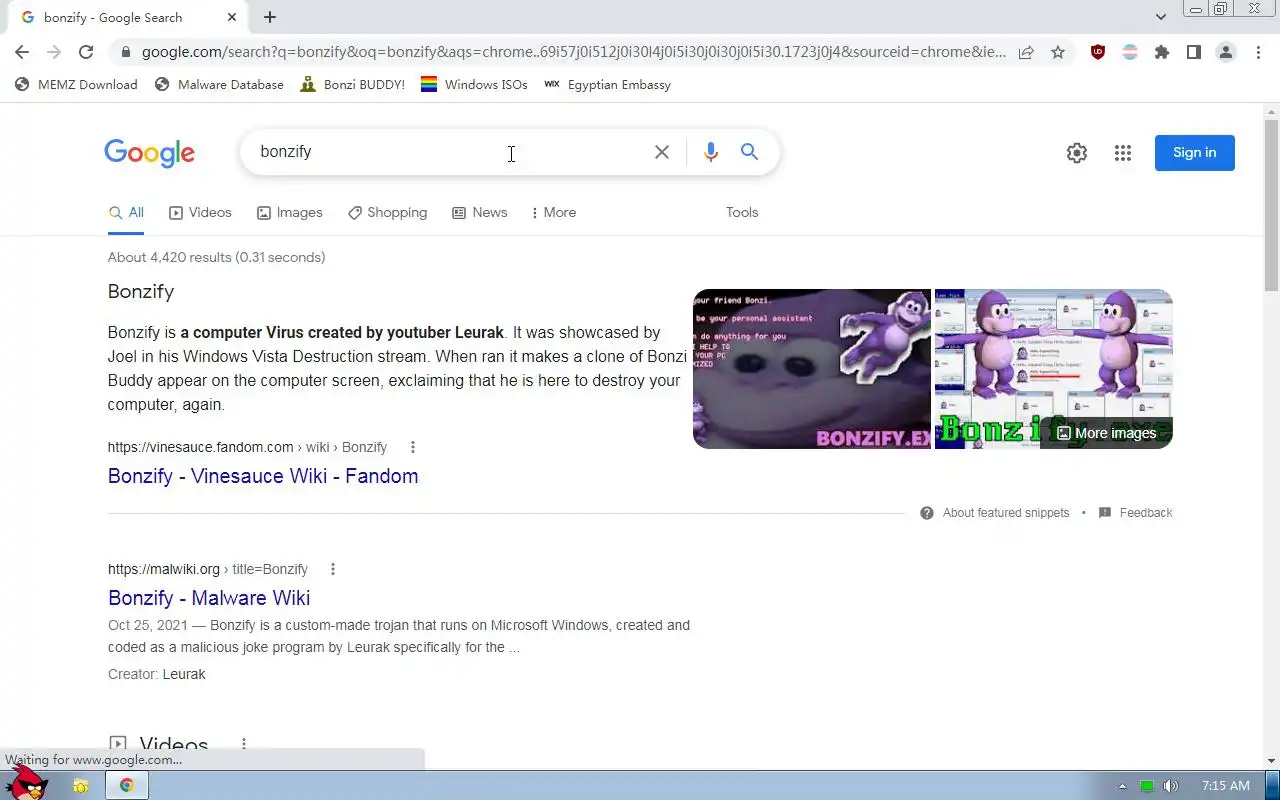Screen dimensions: 1280x800
Task: Expand the More search categories menu
Action: pyautogui.click(x=554, y=213)
